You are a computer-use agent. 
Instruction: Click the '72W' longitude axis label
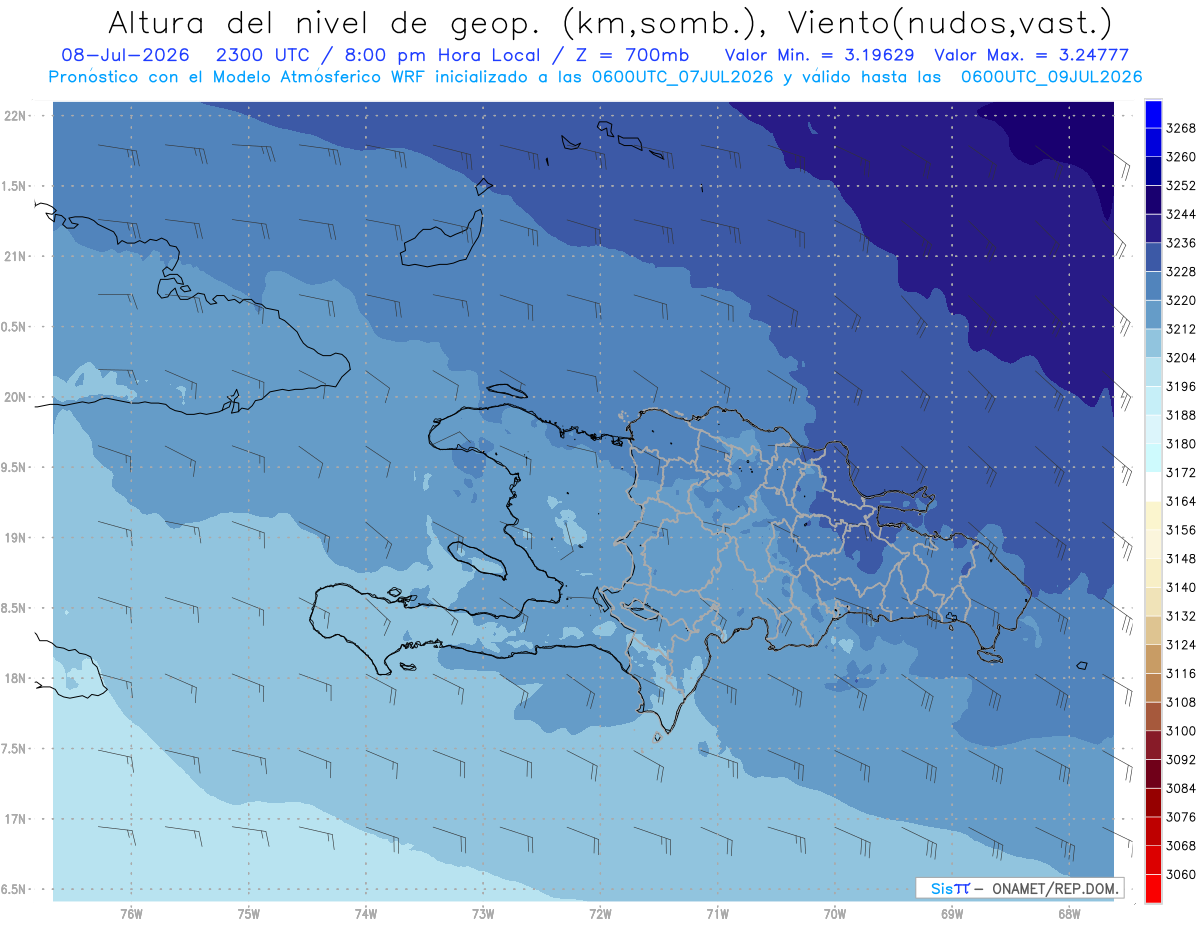coord(600,913)
